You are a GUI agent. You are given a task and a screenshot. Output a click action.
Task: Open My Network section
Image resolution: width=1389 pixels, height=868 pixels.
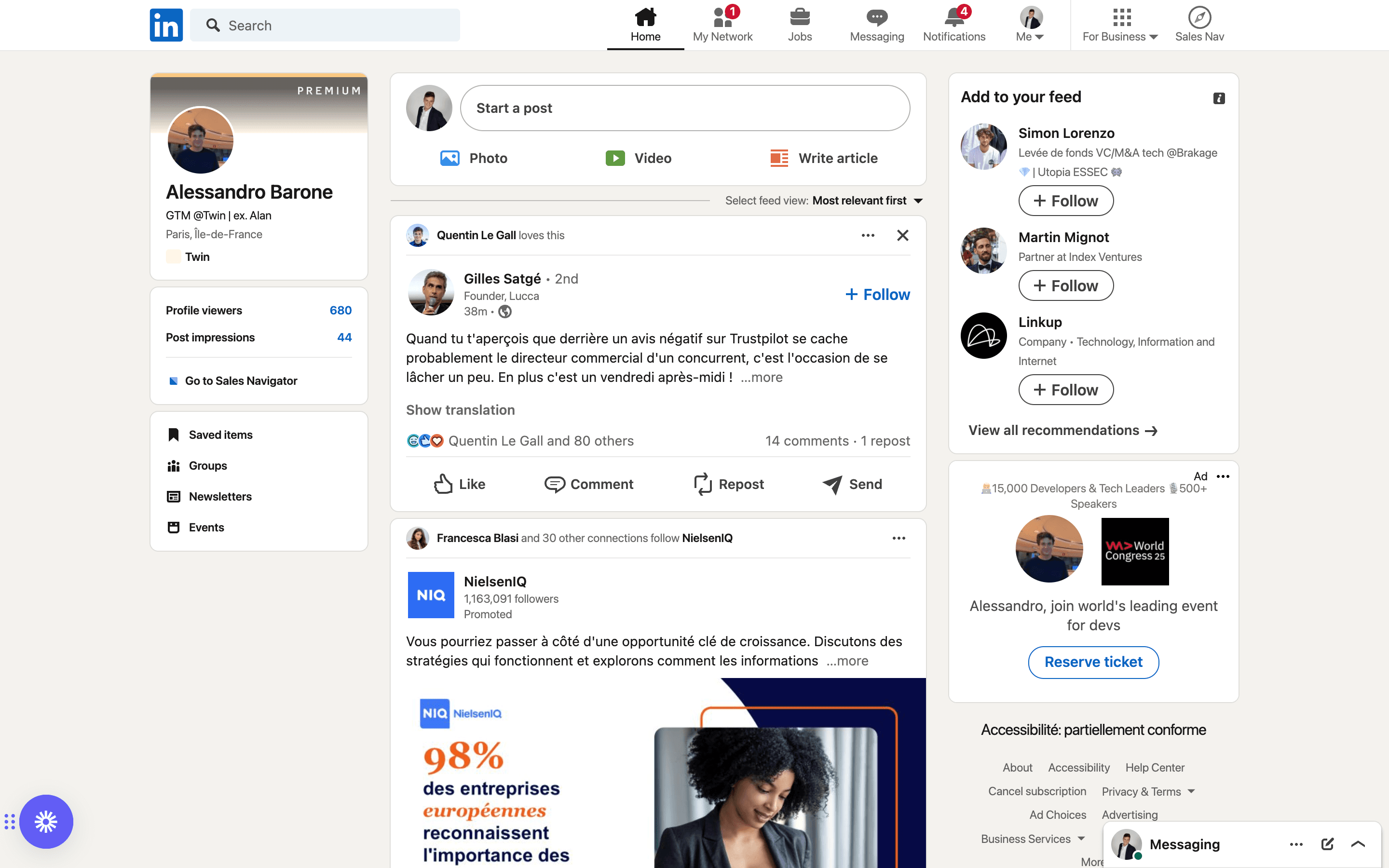click(x=723, y=25)
